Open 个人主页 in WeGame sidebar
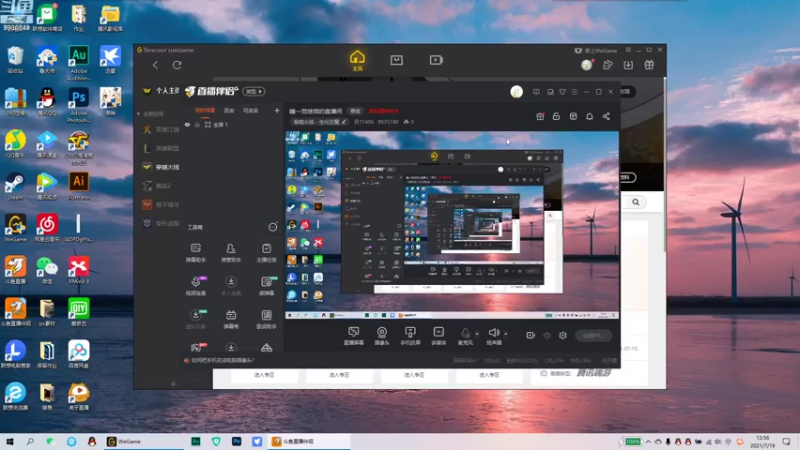This screenshot has width=800, height=450. (161, 91)
